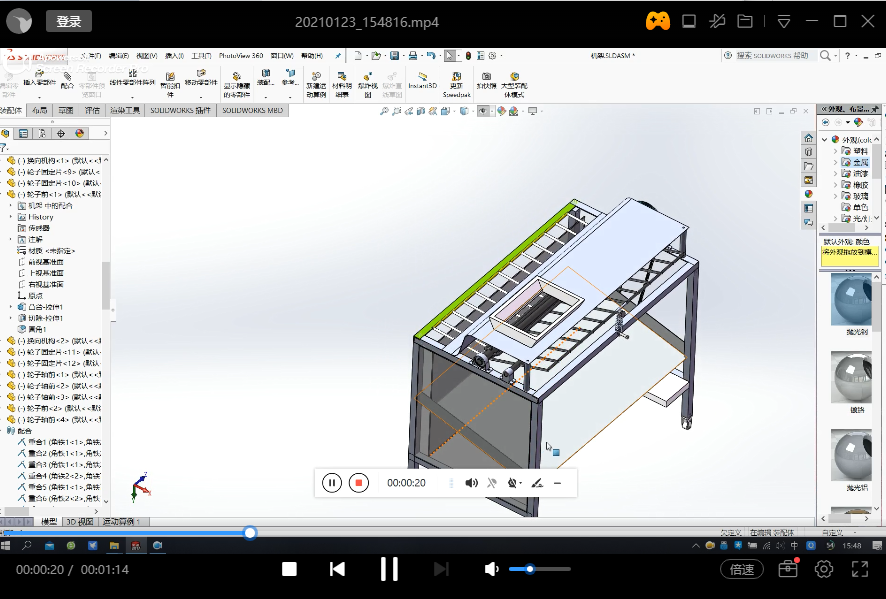The image size is (886, 599).
Task: Expand the 塑料 plastic appearance folder
Action: (835, 151)
